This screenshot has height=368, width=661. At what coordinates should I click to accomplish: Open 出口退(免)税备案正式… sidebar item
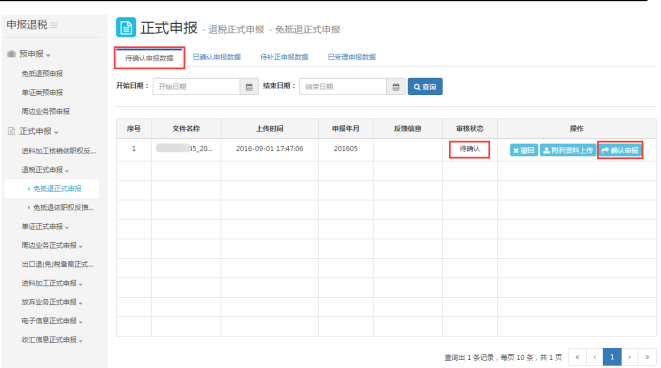(58, 264)
